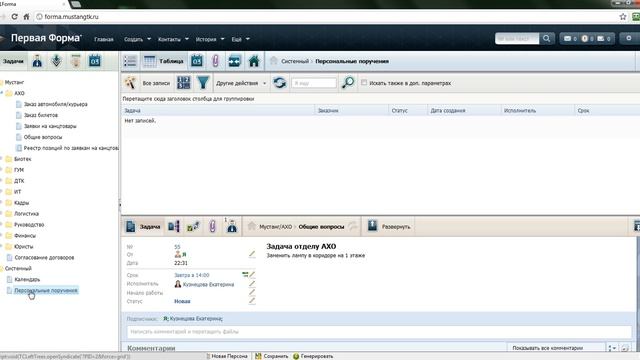The width and height of the screenshot is (640, 360).
Task: Click the magic wand icon
Action: click(x=130, y=83)
